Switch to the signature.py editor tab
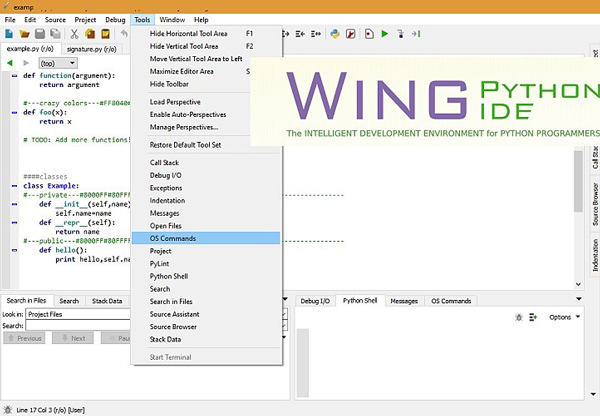This screenshot has width=600, height=416. (91, 49)
